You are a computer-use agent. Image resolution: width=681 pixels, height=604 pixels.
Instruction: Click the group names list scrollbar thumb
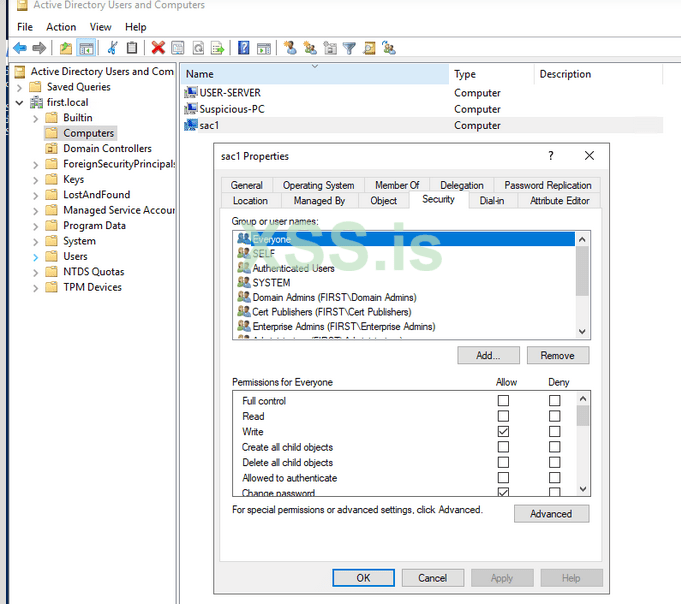click(x=582, y=271)
